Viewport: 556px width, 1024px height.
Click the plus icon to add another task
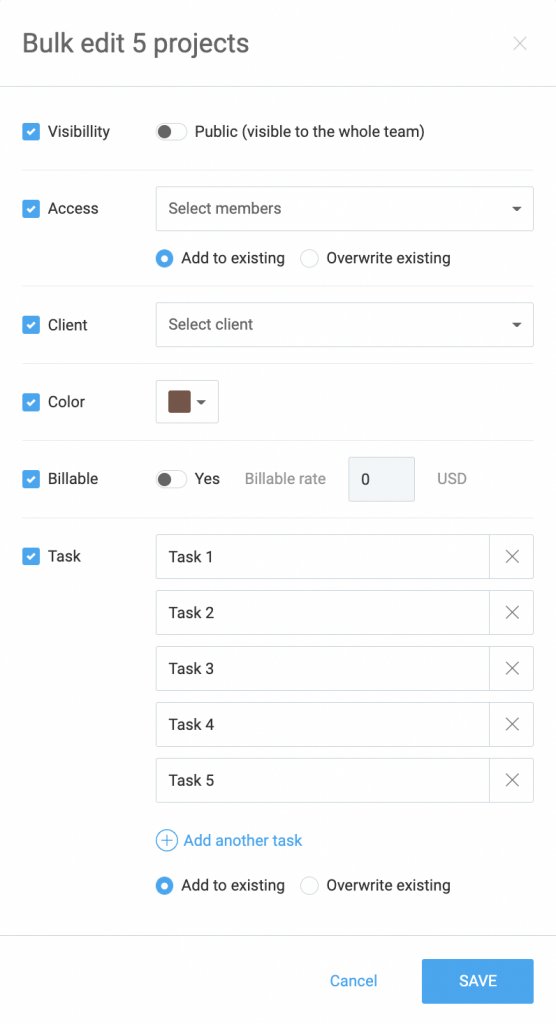click(167, 840)
